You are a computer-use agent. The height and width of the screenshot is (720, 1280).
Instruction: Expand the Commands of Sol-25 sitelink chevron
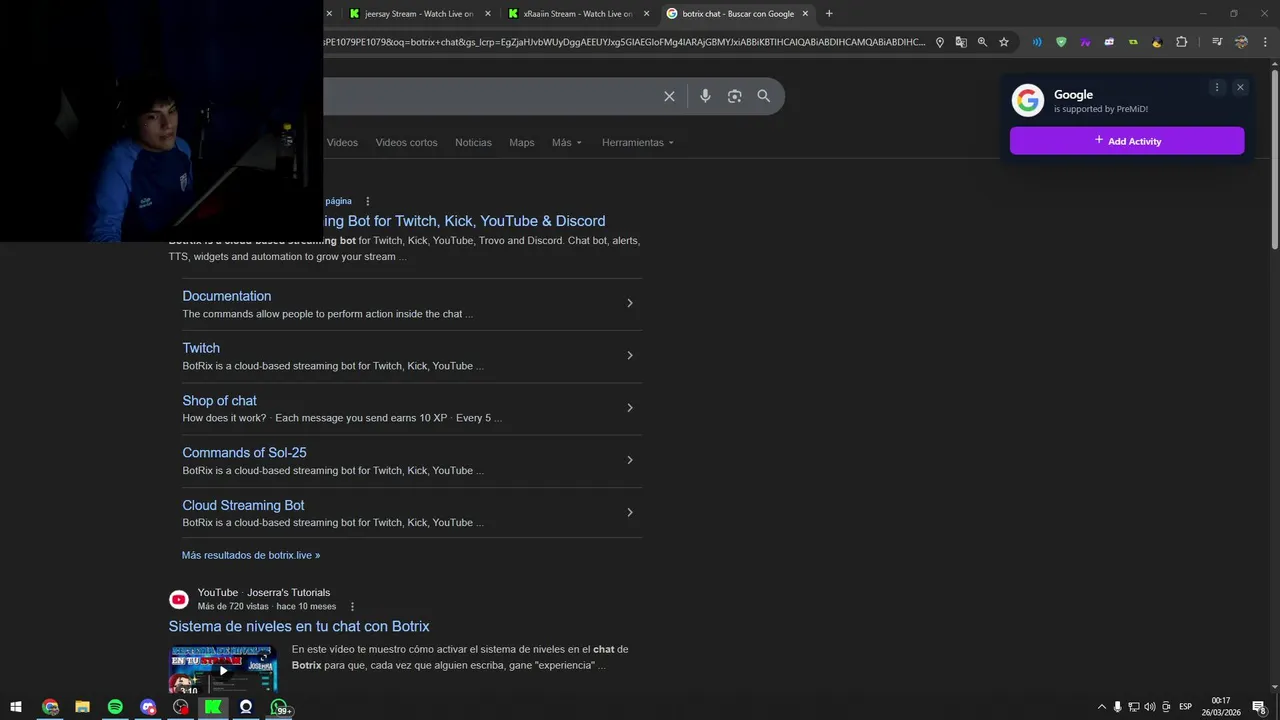[x=629, y=460]
